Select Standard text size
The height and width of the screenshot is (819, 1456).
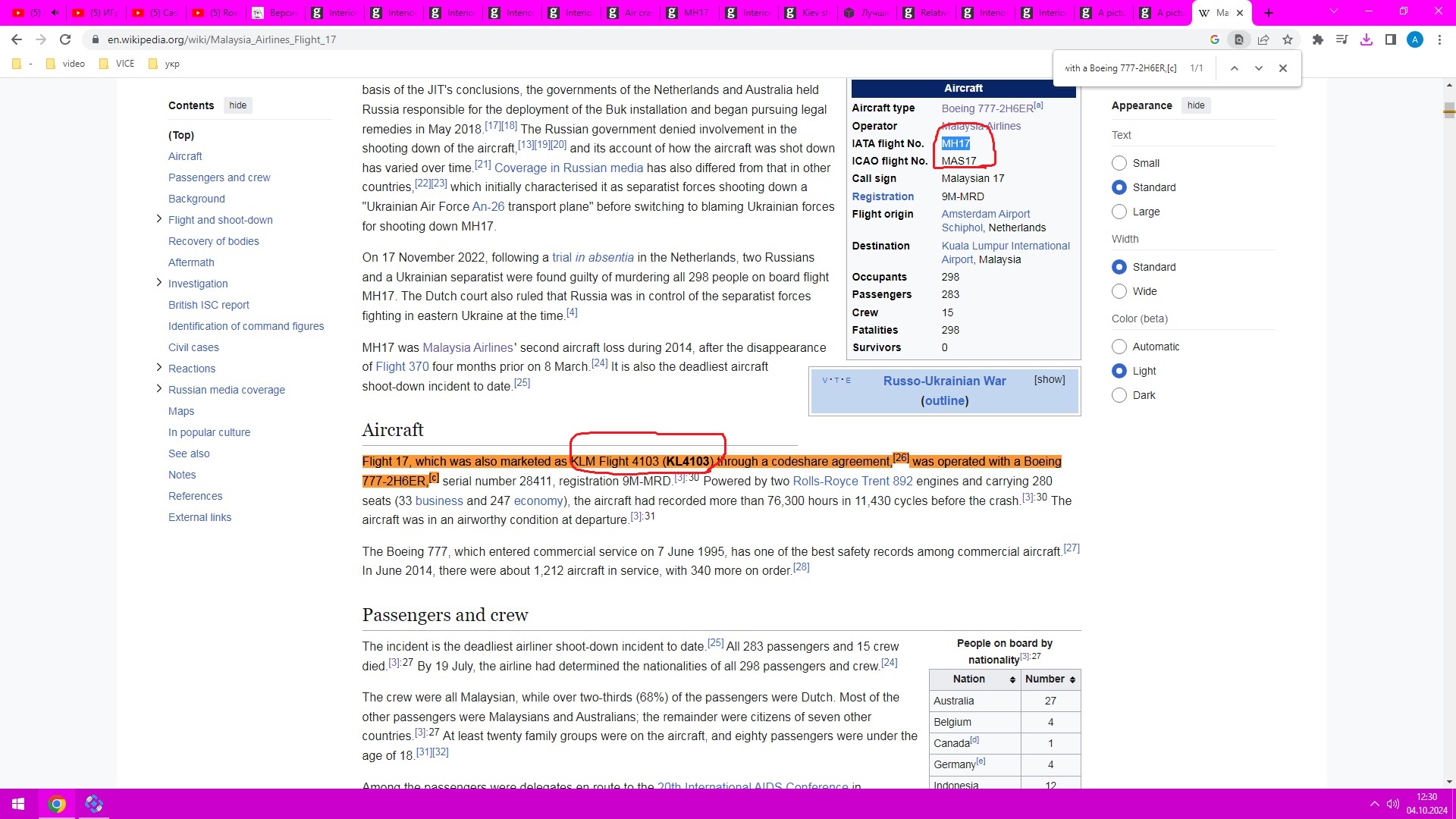tap(1119, 187)
